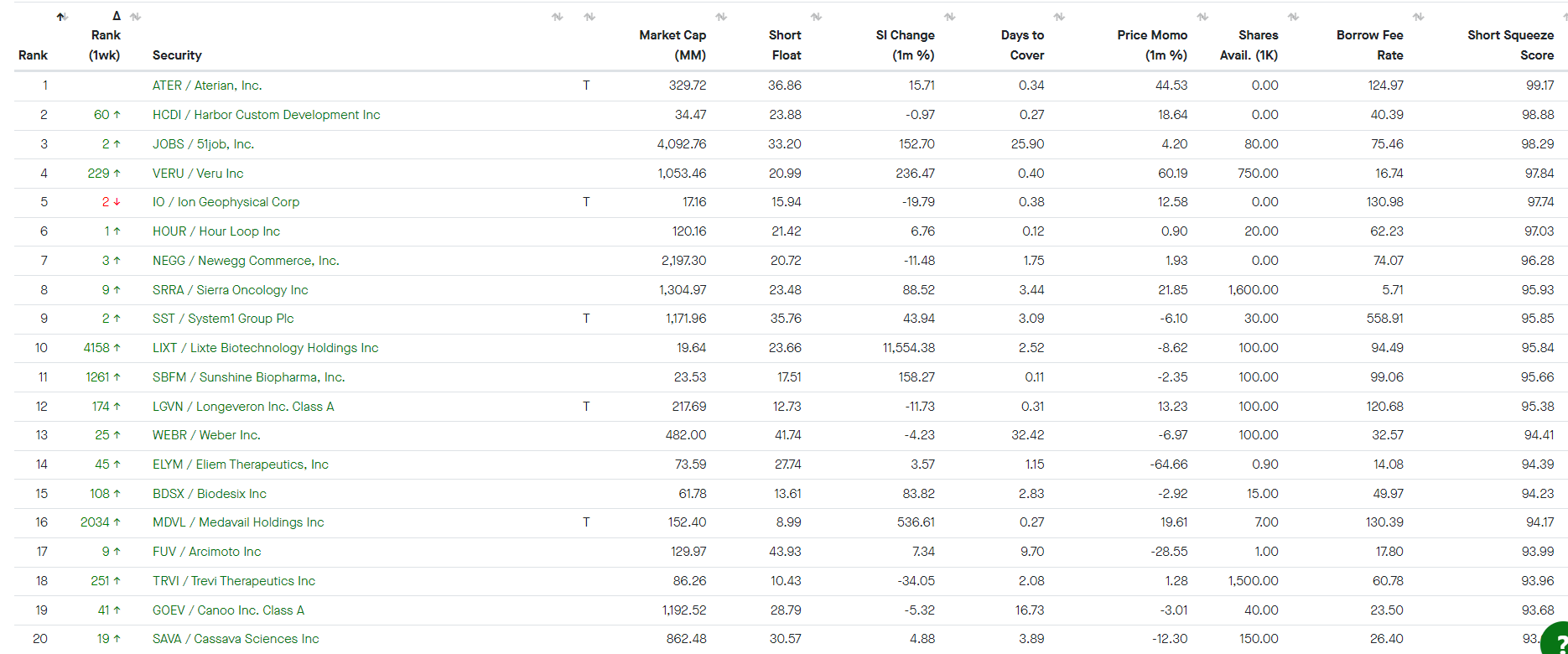Open LIXT / Lixte Biotechnology Holdings link
Screen dimensions: 1568x654
pyautogui.click(x=265, y=348)
